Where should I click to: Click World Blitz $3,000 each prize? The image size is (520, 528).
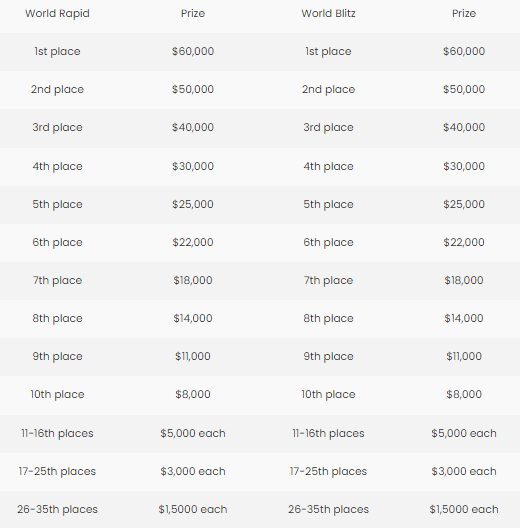click(x=464, y=471)
